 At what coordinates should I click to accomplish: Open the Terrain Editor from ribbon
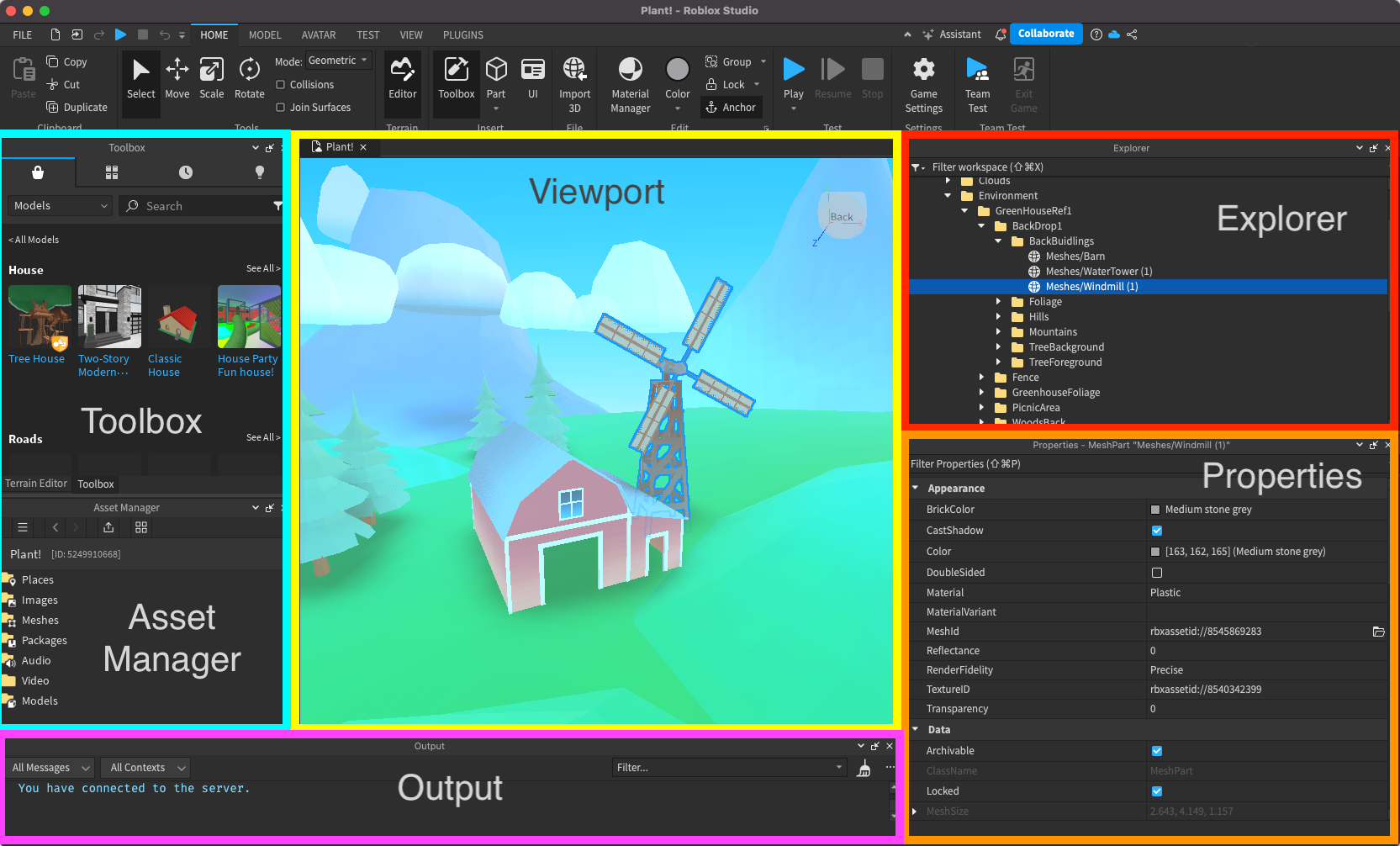click(x=402, y=78)
